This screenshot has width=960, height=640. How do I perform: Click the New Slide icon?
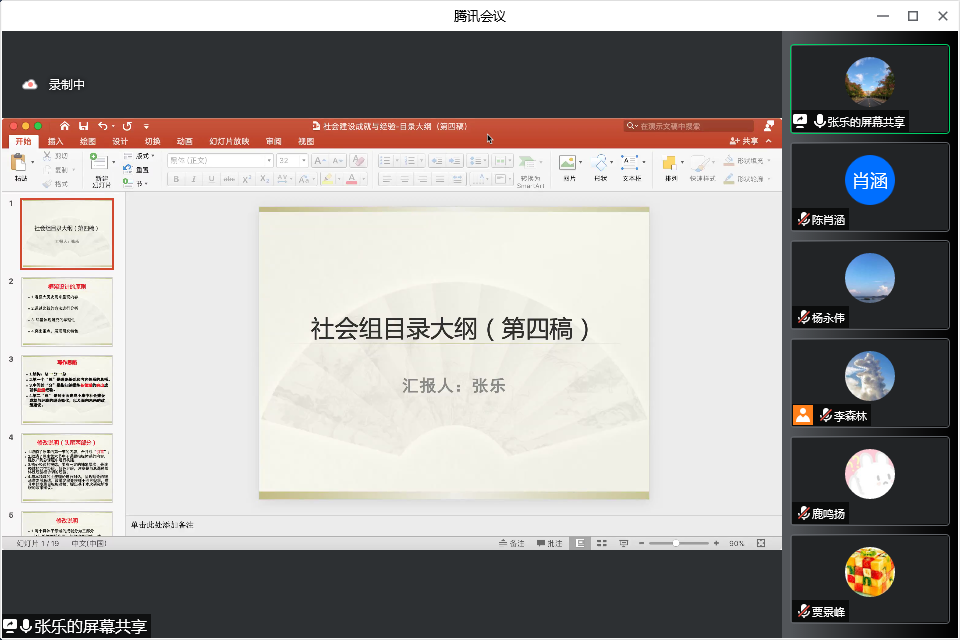[101, 163]
